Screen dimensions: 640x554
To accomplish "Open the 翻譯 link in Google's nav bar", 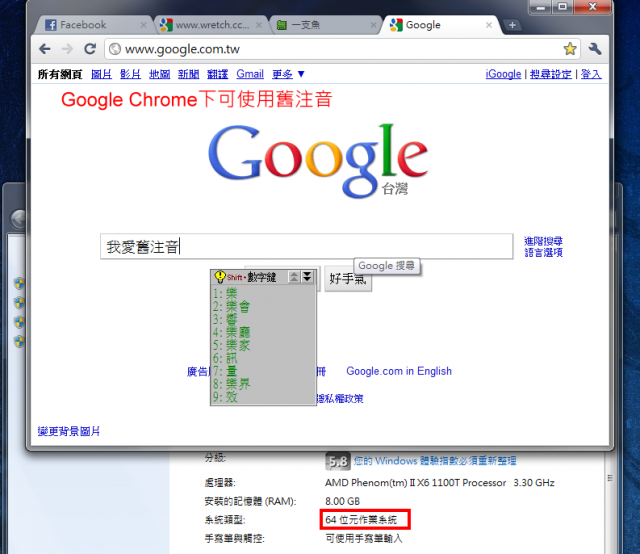I will 217,74.
